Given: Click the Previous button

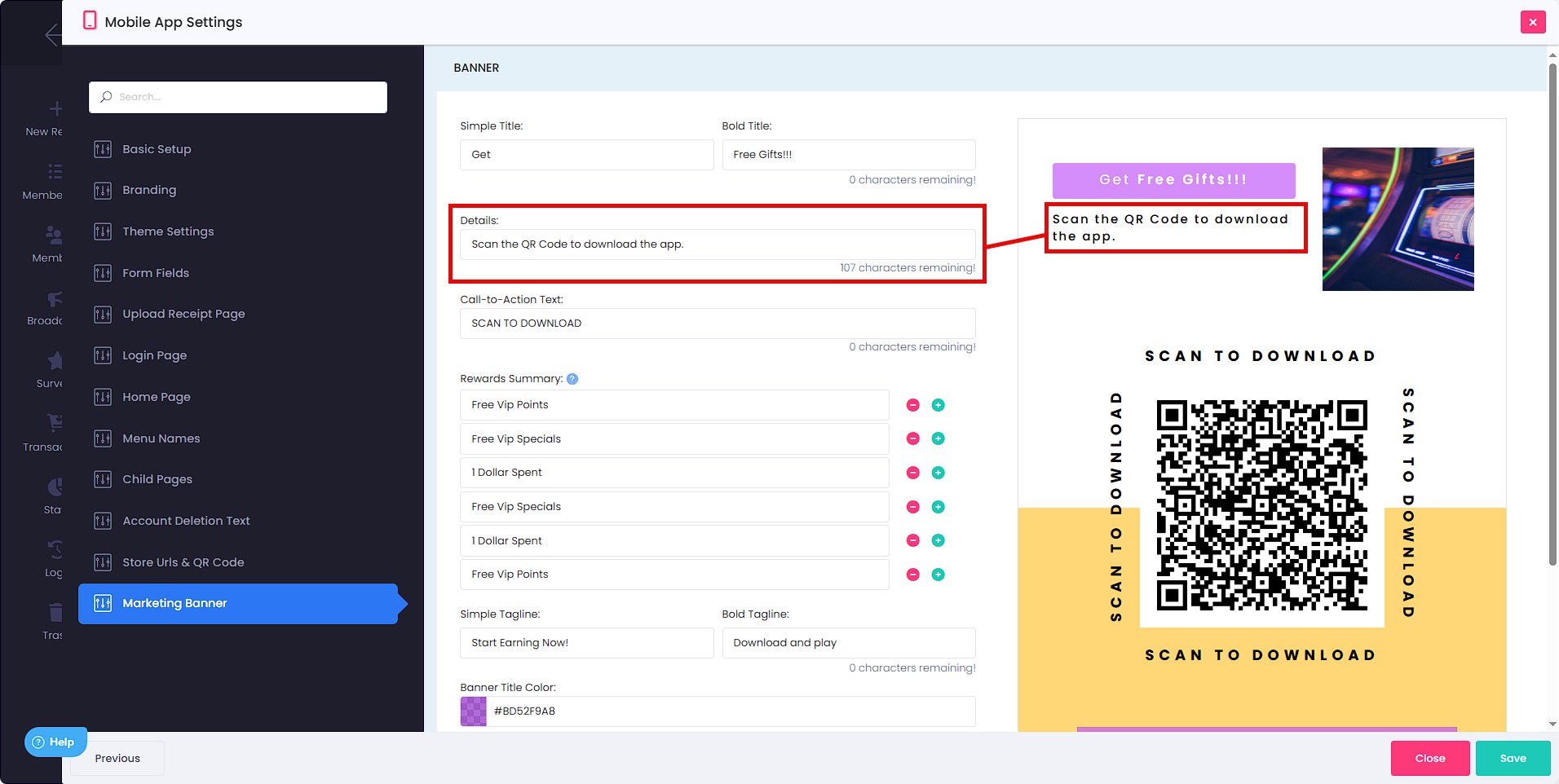Looking at the screenshot, I should (x=117, y=758).
